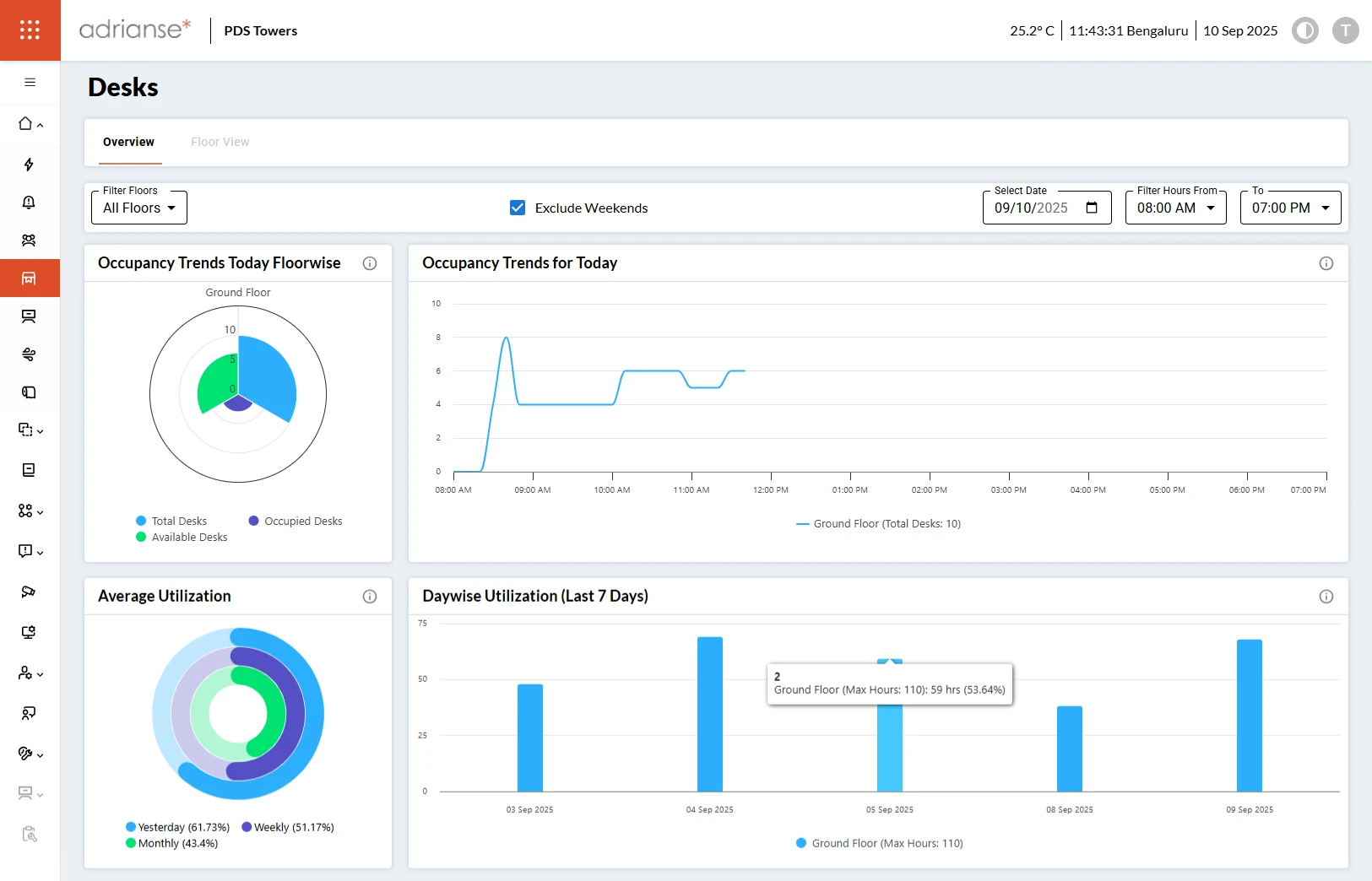Click the user avatar button labeled T

coord(1345,30)
